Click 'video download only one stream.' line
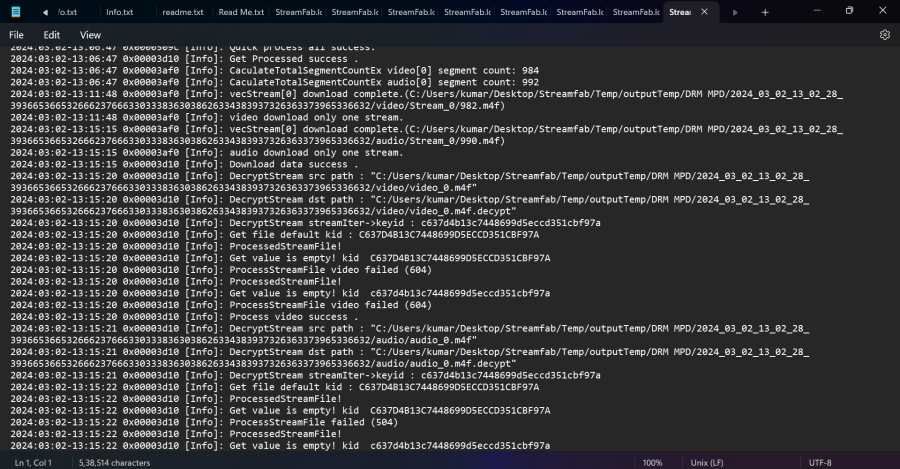900x469 pixels. pyautogui.click(x=207, y=118)
